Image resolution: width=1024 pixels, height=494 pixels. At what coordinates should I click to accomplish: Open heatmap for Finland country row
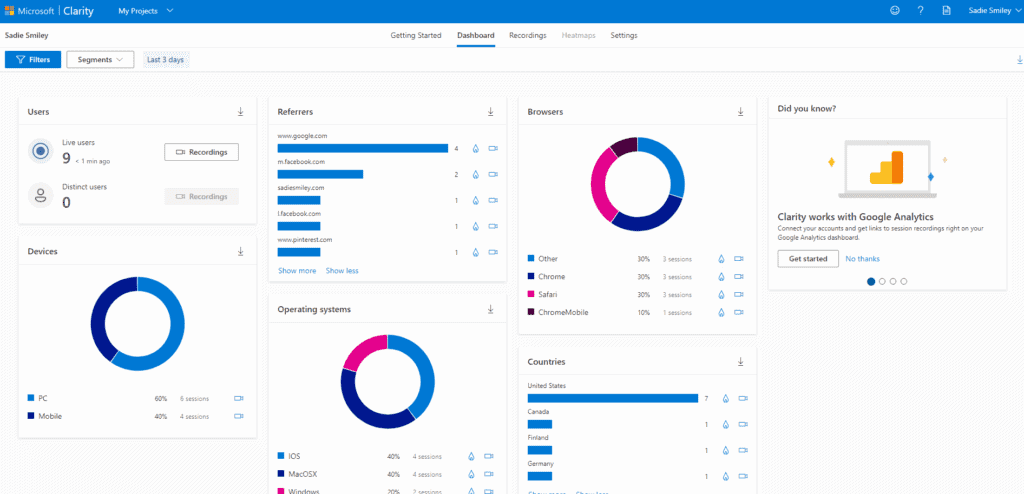(x=726, y=450)
